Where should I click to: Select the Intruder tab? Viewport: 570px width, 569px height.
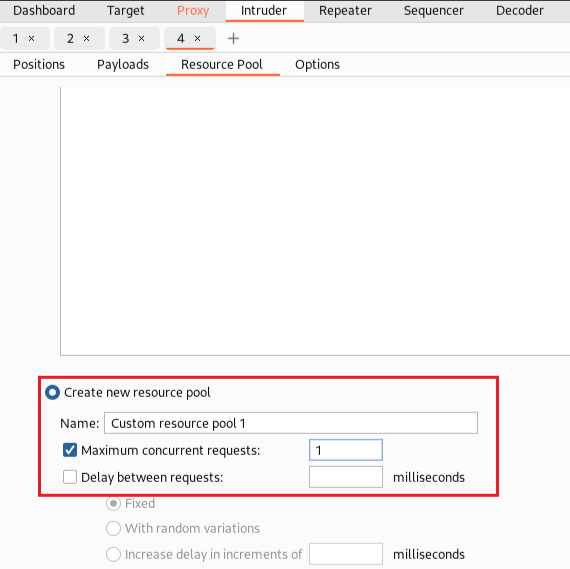pos(264,11)
